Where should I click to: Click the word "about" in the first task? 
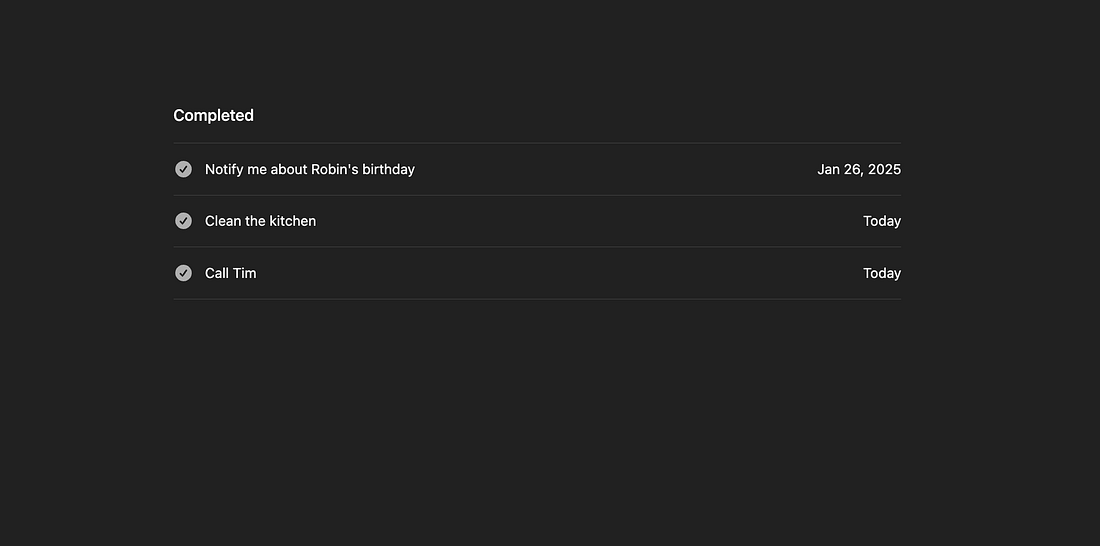point(289,169)
